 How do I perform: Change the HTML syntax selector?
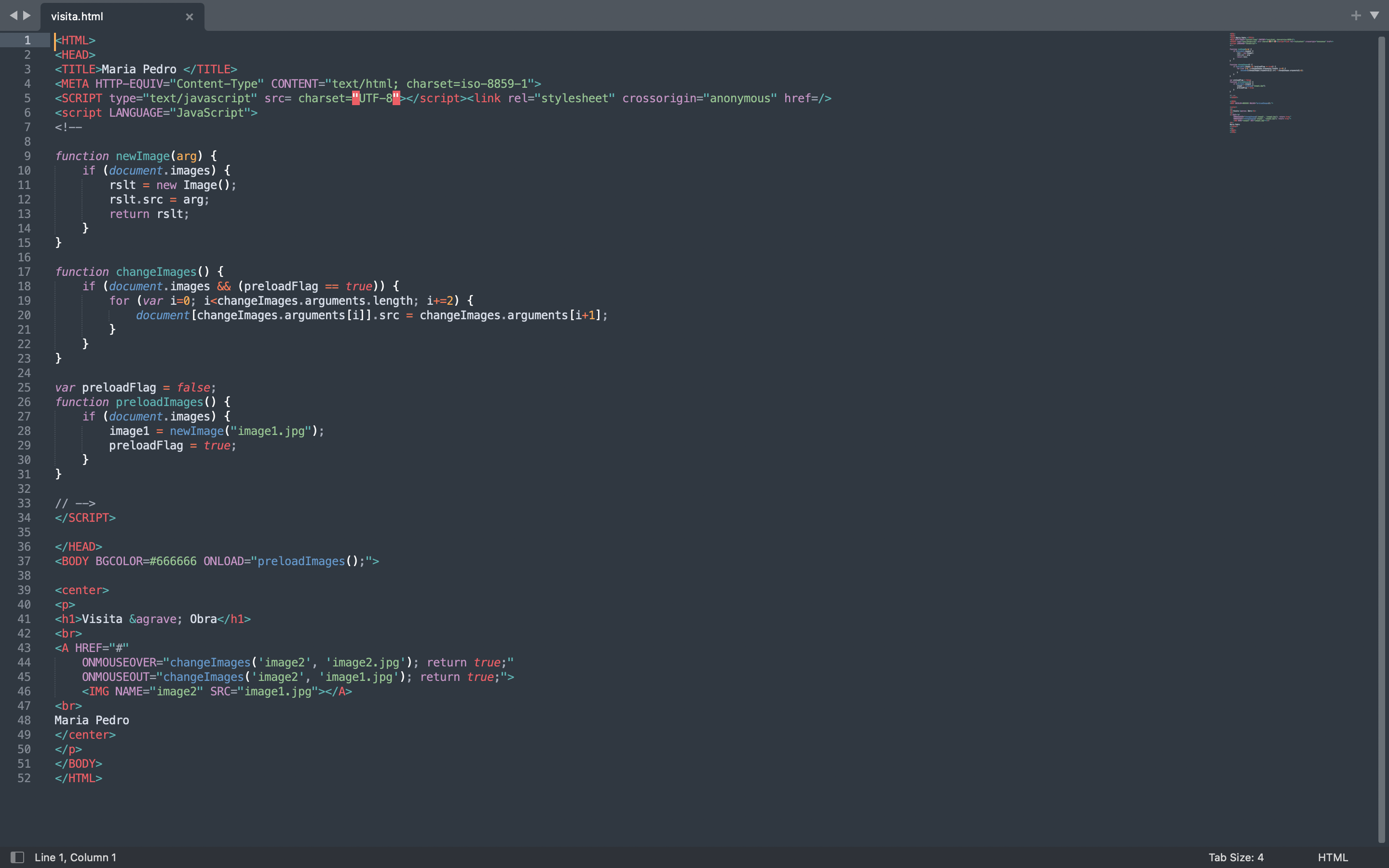point(1332,857)
